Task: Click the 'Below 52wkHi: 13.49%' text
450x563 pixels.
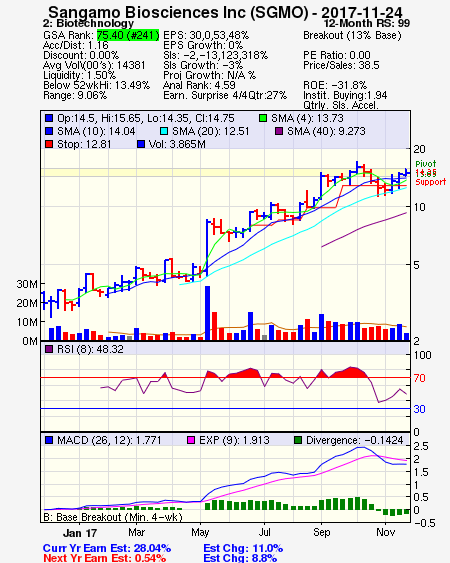Action: tap(96, 85)
